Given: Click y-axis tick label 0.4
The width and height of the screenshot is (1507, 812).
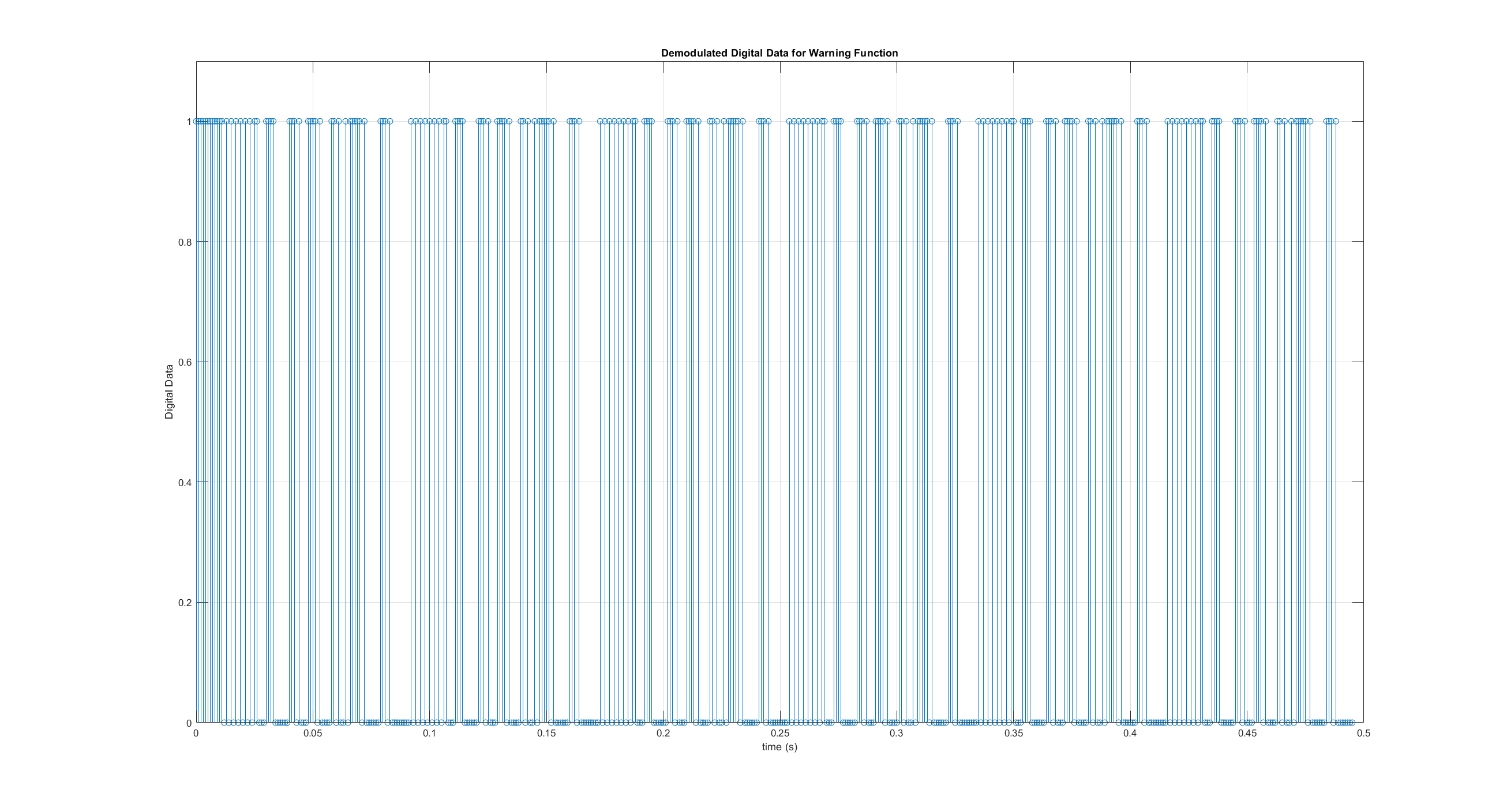Looking at the screenshot, I should tap(184, 483).
